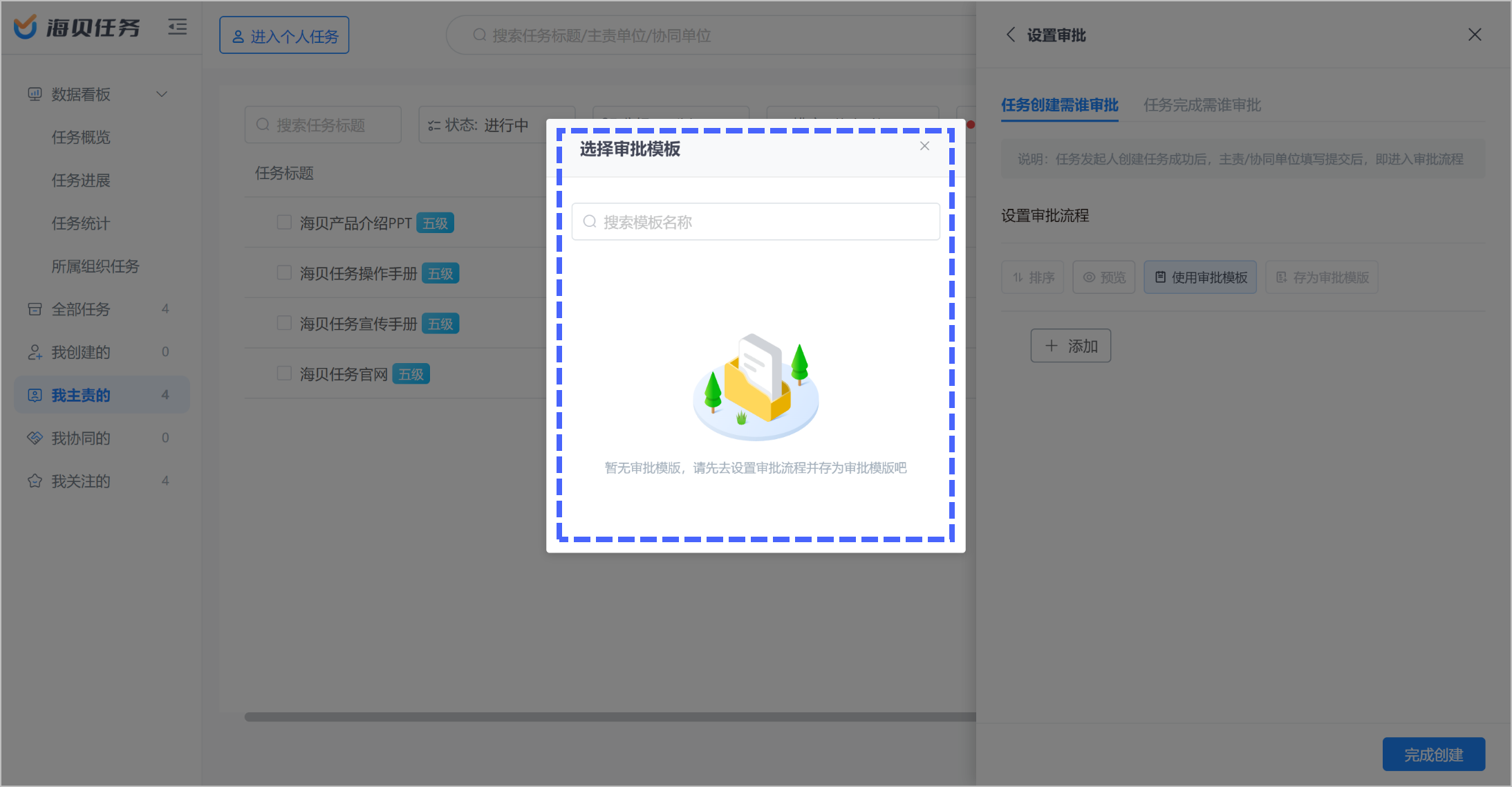Expand the 数据看板 chevron
1512x787 pixels.
162,94
